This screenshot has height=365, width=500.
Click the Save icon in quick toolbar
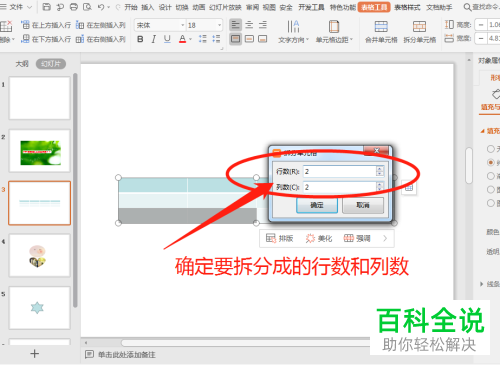pos(47,7)
